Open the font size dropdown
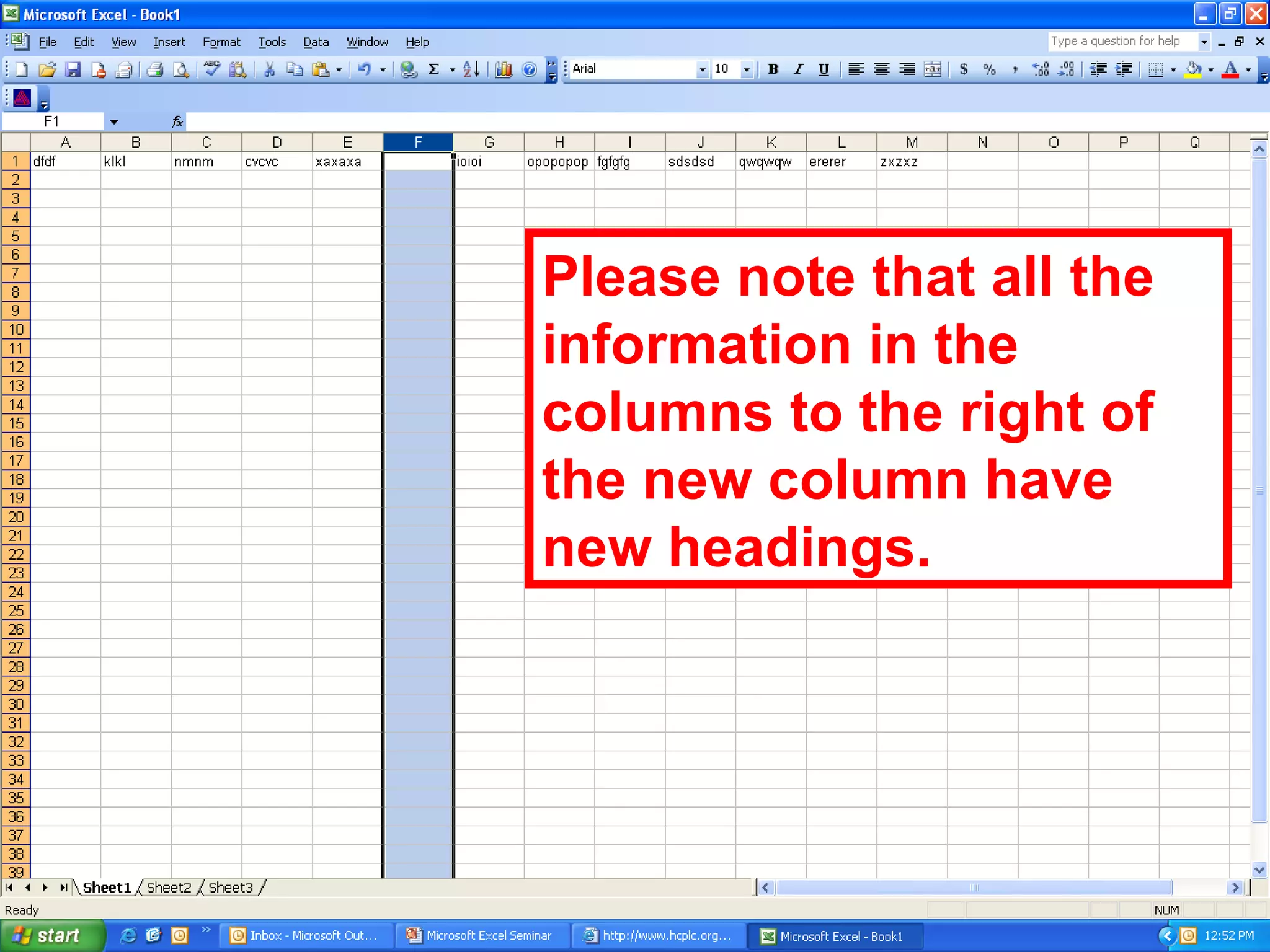The width and height of the screenshot is (1270, 952). tap(747, 69)
